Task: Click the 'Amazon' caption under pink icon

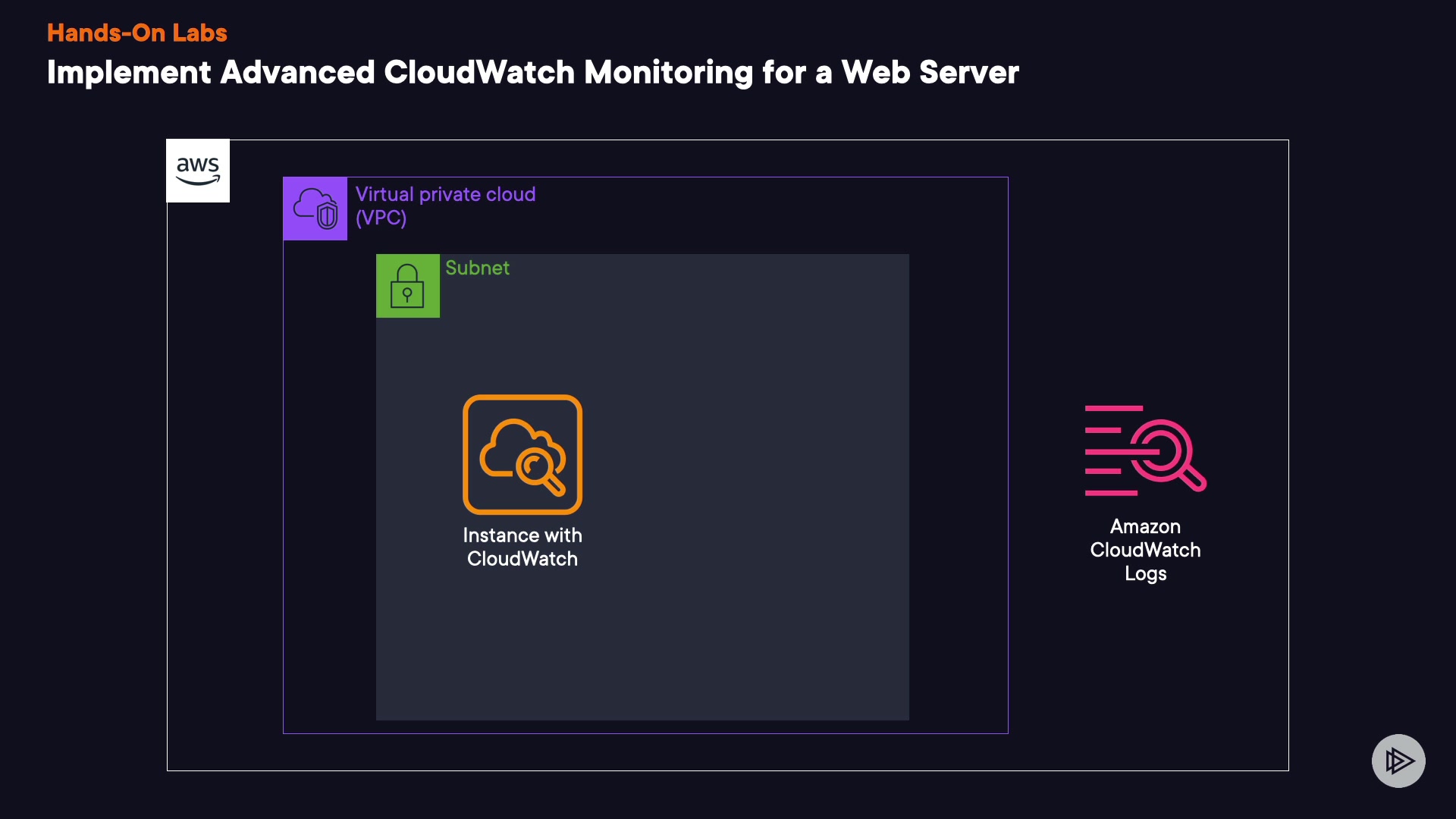Action: 1145,526
